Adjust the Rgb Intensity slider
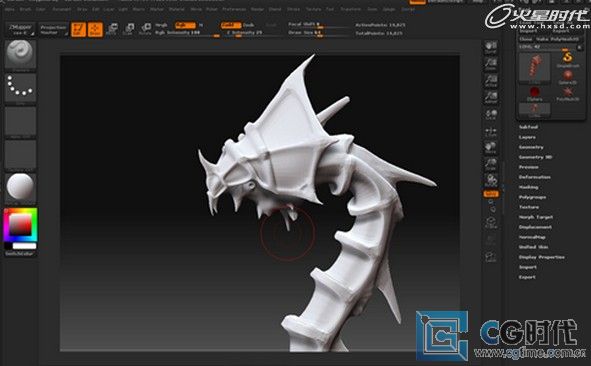The width and height of the screenshot is (591, 366). pyautogui.click(x=188, y=33)
